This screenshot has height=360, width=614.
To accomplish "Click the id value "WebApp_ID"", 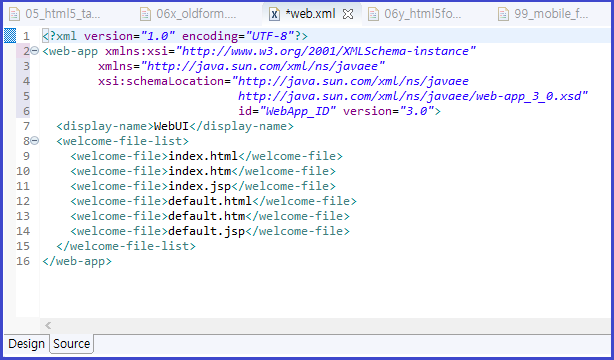I will click(x=298, y=111).
